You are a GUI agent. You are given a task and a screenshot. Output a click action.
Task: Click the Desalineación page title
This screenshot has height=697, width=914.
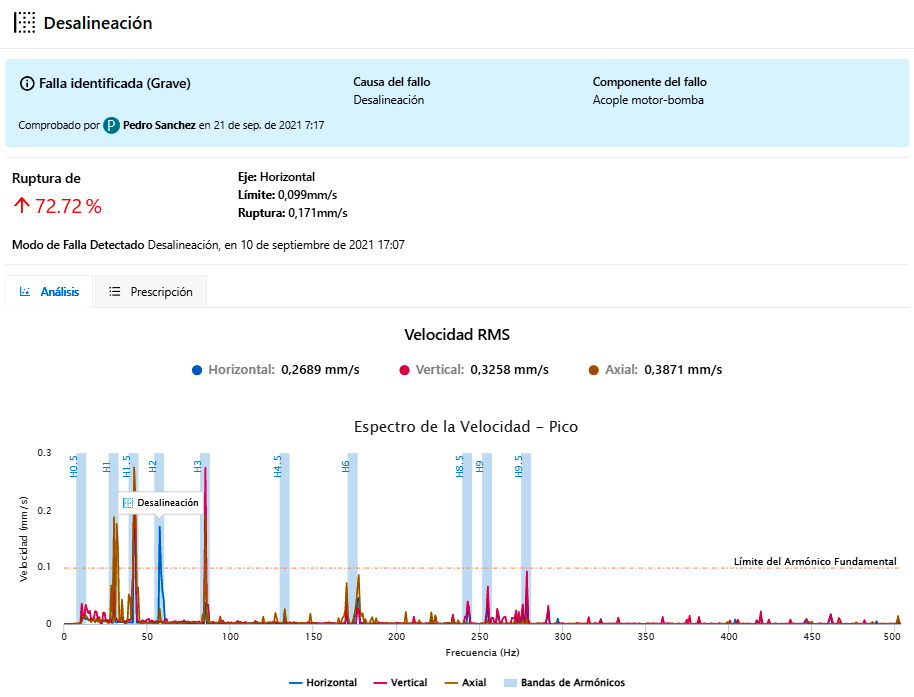coord(98,23)
